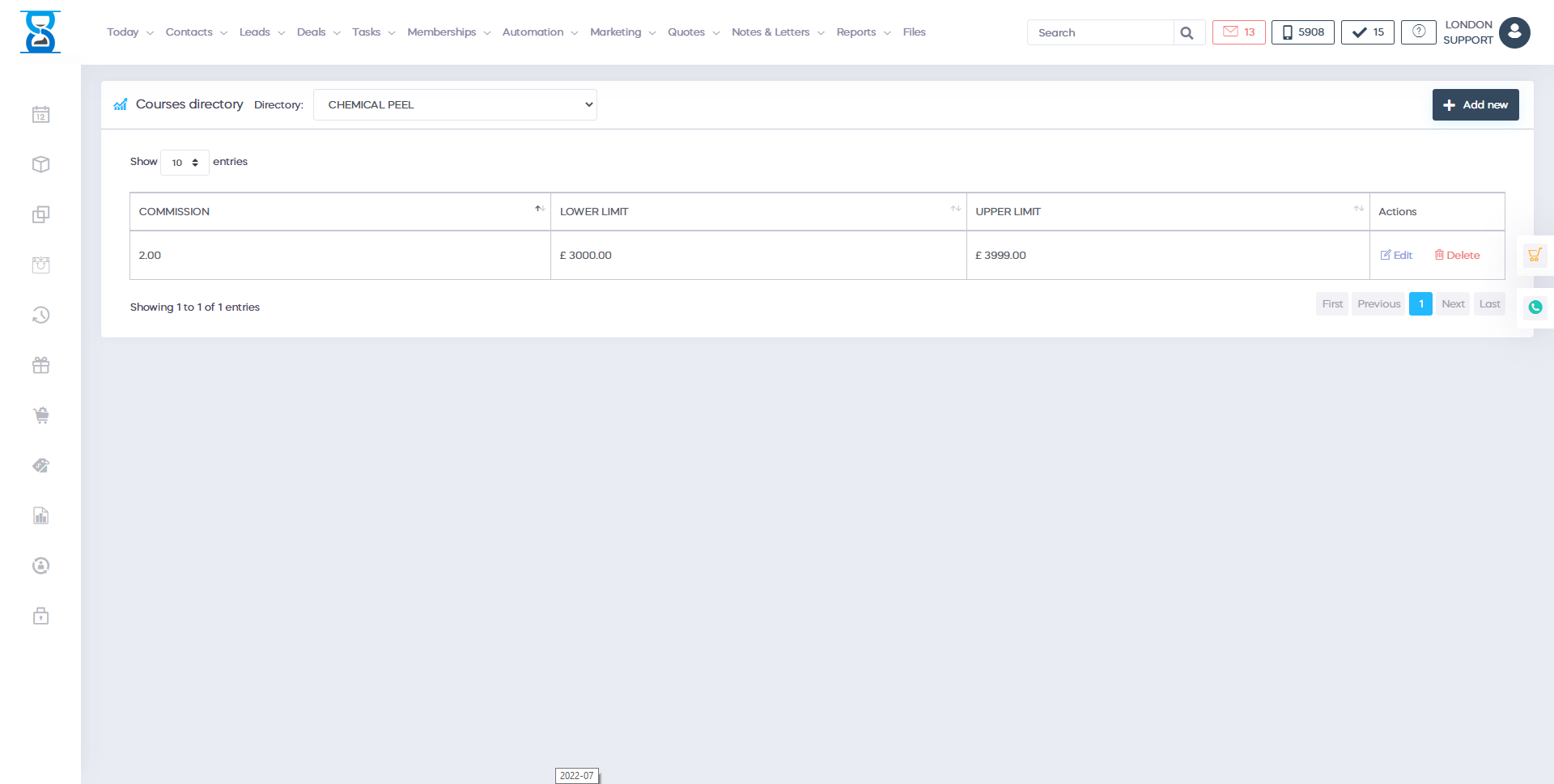Open the gift vouchers icon in sidebar
Screen dimensions: 1554x784
pos(40,365)
